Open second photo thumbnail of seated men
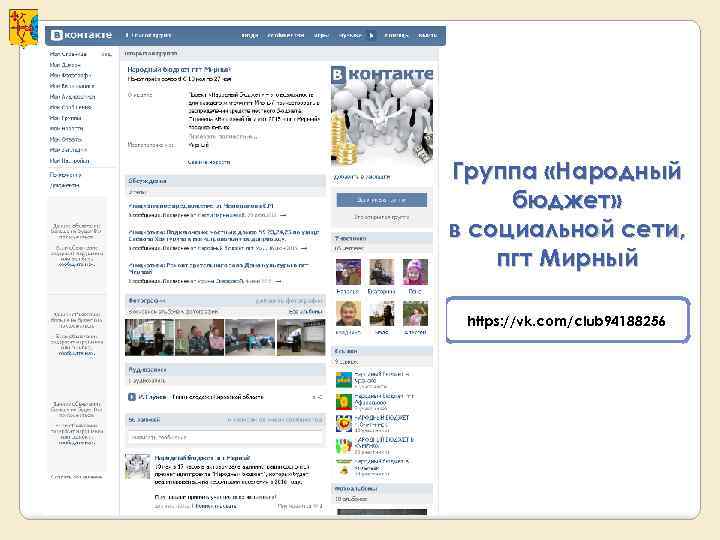Viewport: 720px width, 540px height. [x=200, y=338]
